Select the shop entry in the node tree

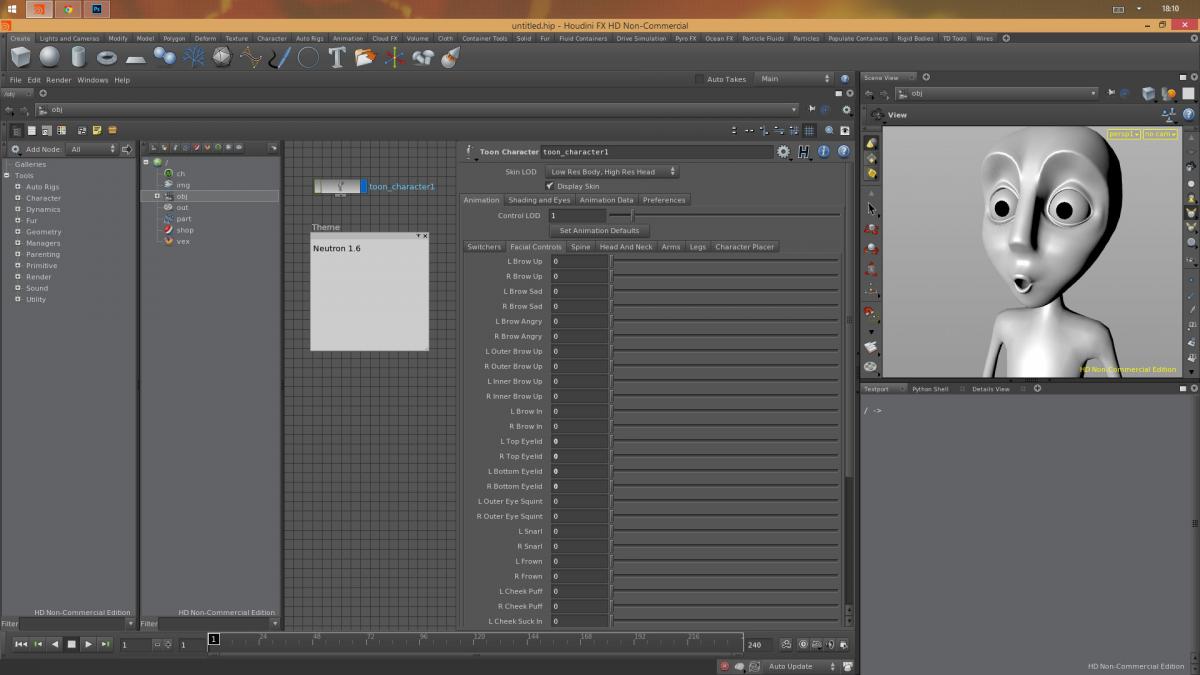click(185, 230)
